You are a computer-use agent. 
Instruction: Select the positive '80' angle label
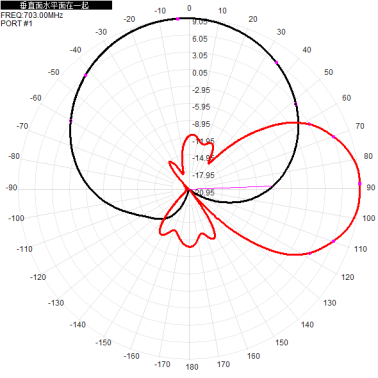tap(368, 156)
